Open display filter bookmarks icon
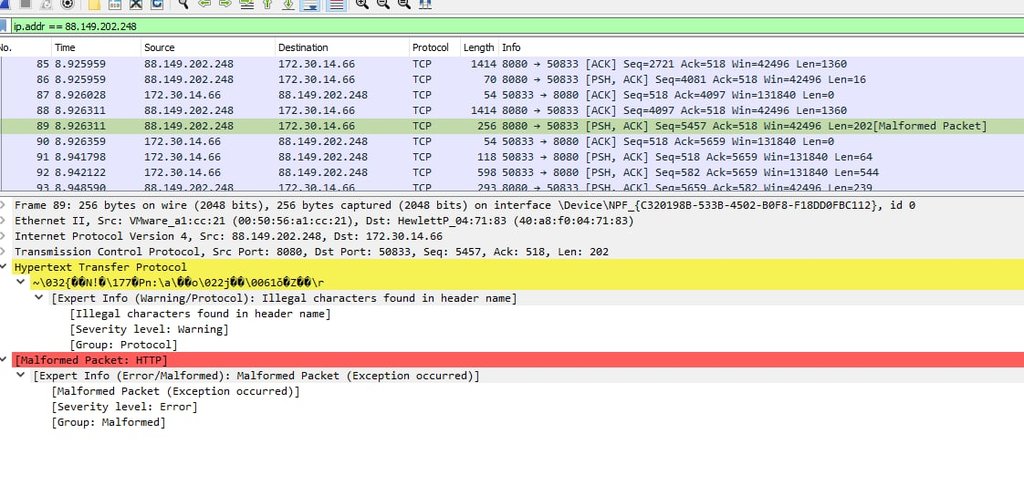The image size is (1024, 496). pyautogui.click(x=3, y=26)
